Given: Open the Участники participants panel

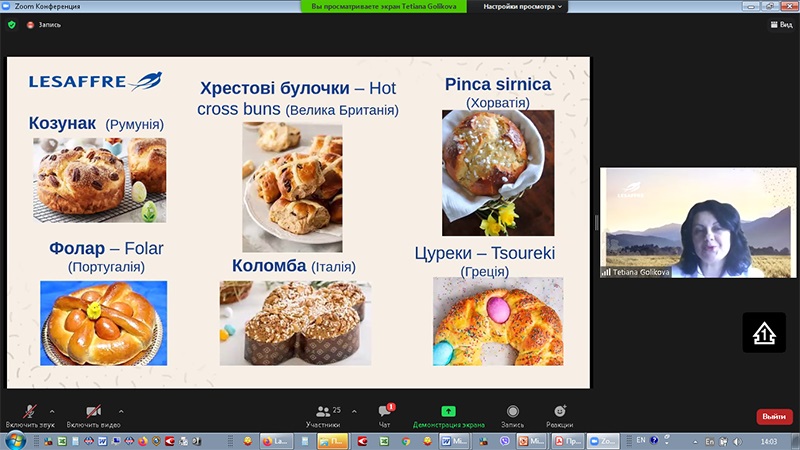Looking at the screenshot, I should point(323,415).
